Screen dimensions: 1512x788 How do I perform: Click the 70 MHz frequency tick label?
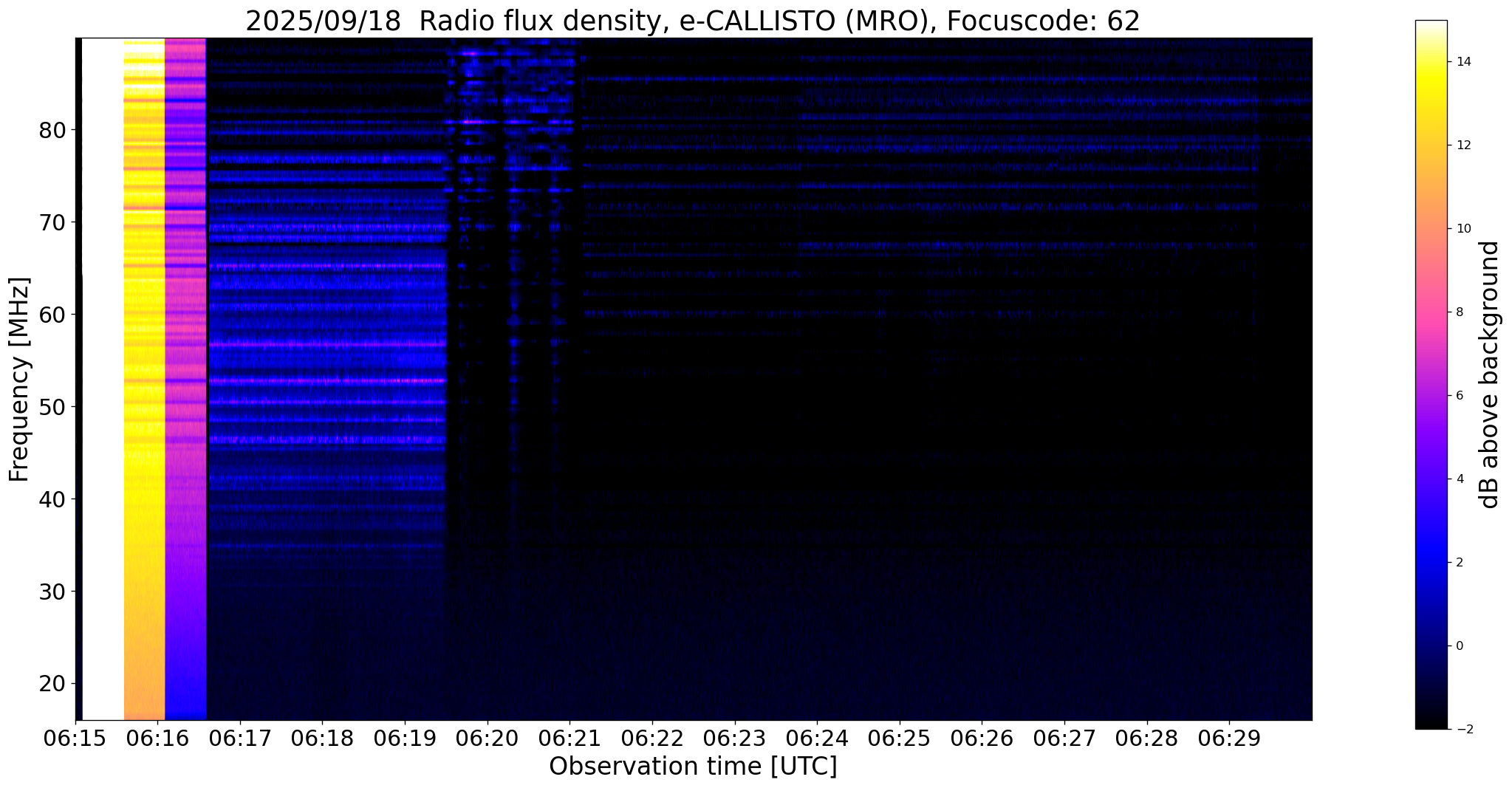click(52, 222)
